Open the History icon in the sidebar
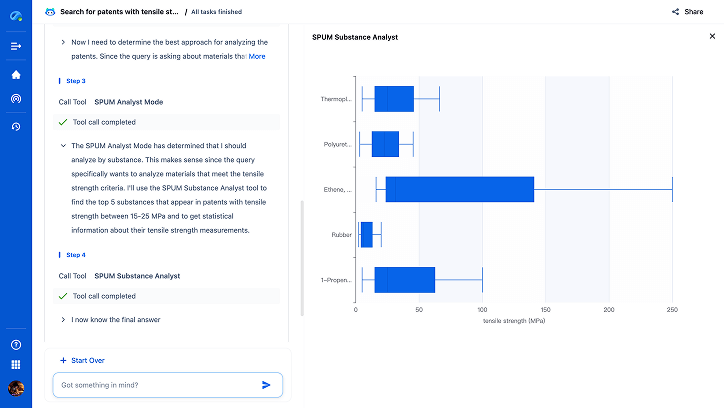The height and width of the screenshot is (408, 724). click(x=16, y=126)
